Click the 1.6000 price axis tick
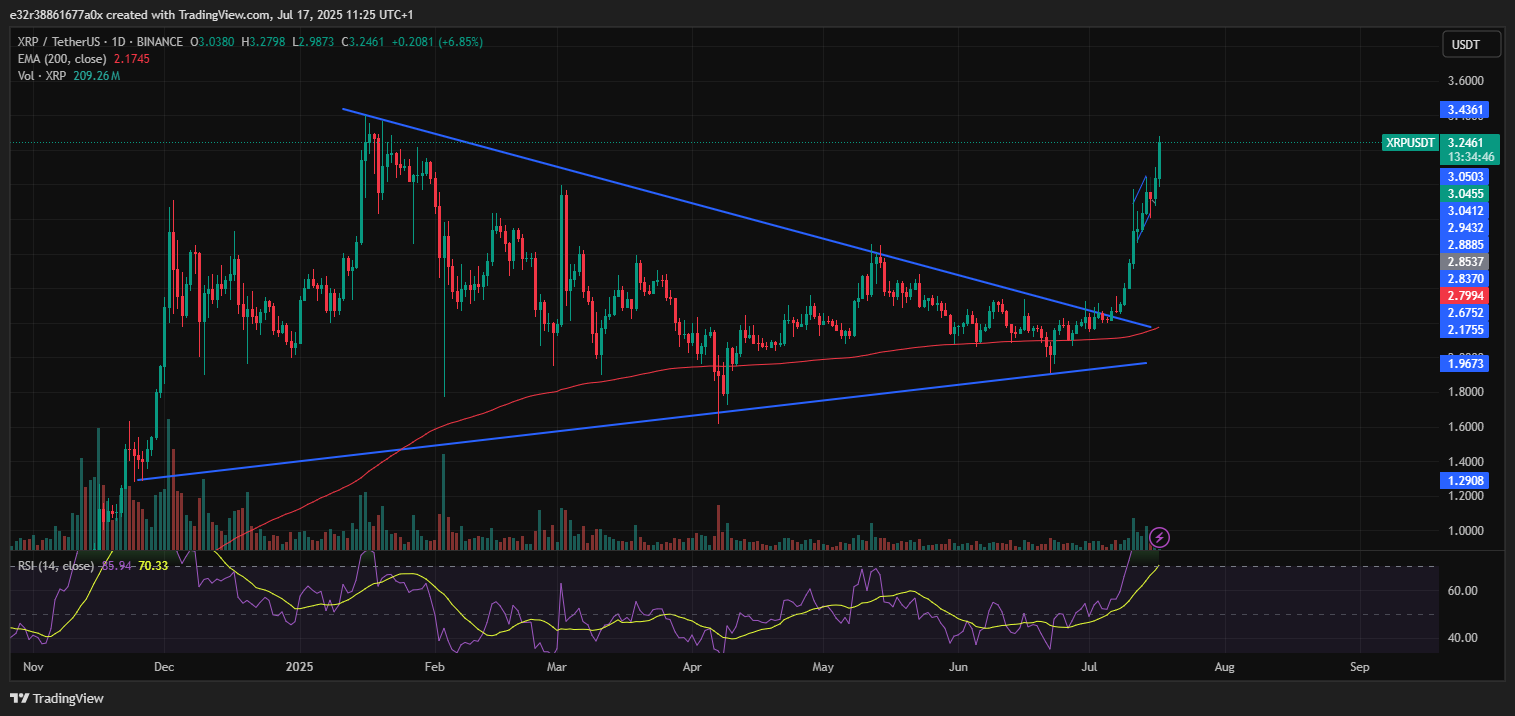 1466,427
